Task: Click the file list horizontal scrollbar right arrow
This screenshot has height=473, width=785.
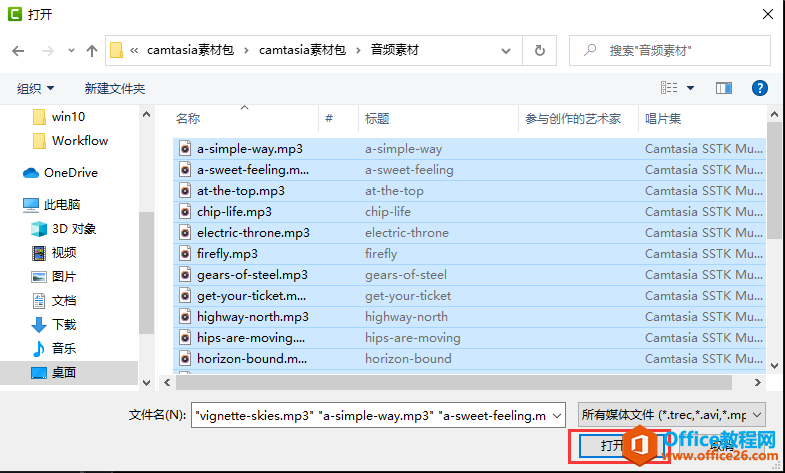Action: [757, 383]
